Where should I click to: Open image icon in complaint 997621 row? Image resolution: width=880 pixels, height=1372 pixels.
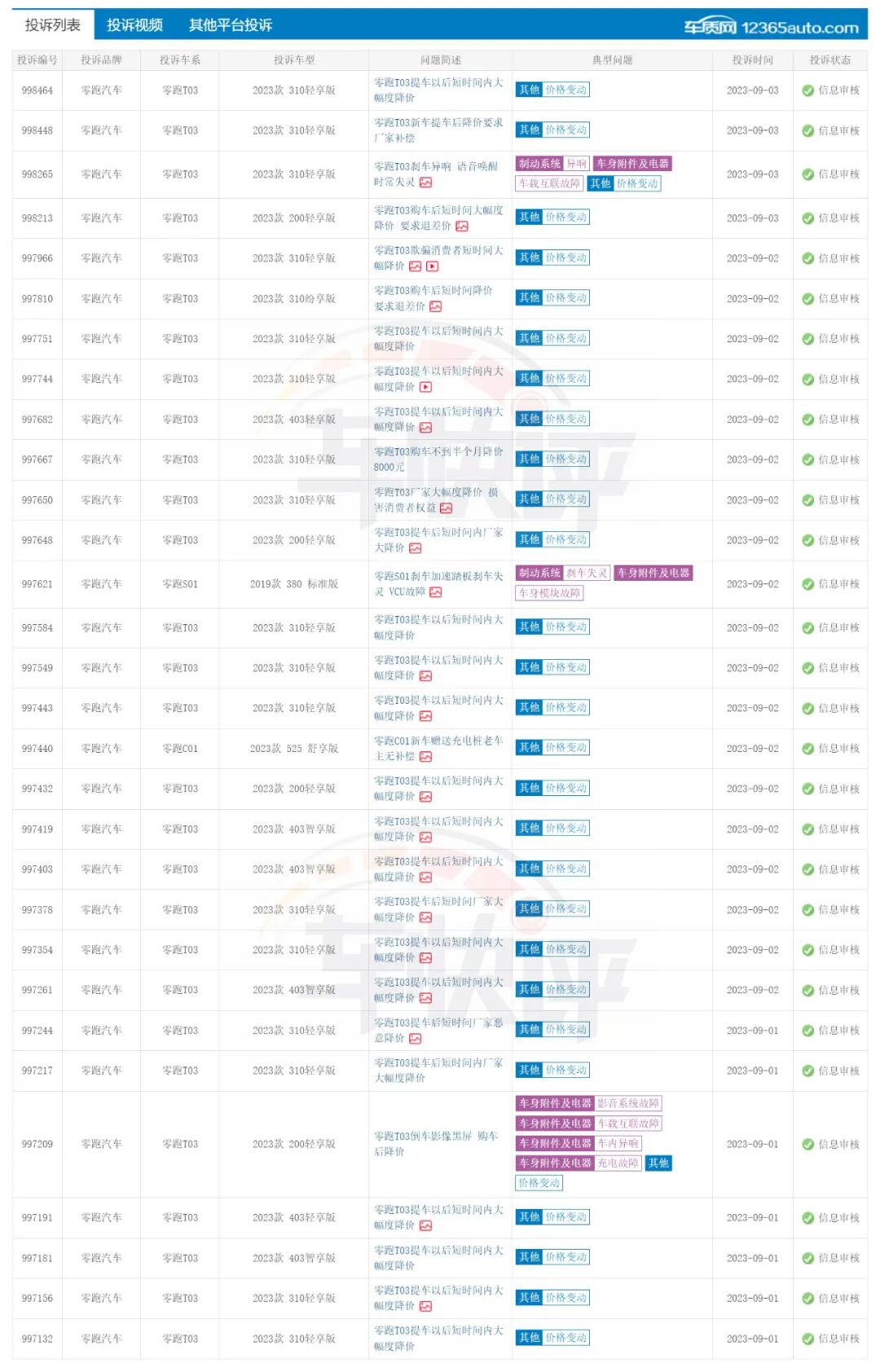[x=436, y=592]
